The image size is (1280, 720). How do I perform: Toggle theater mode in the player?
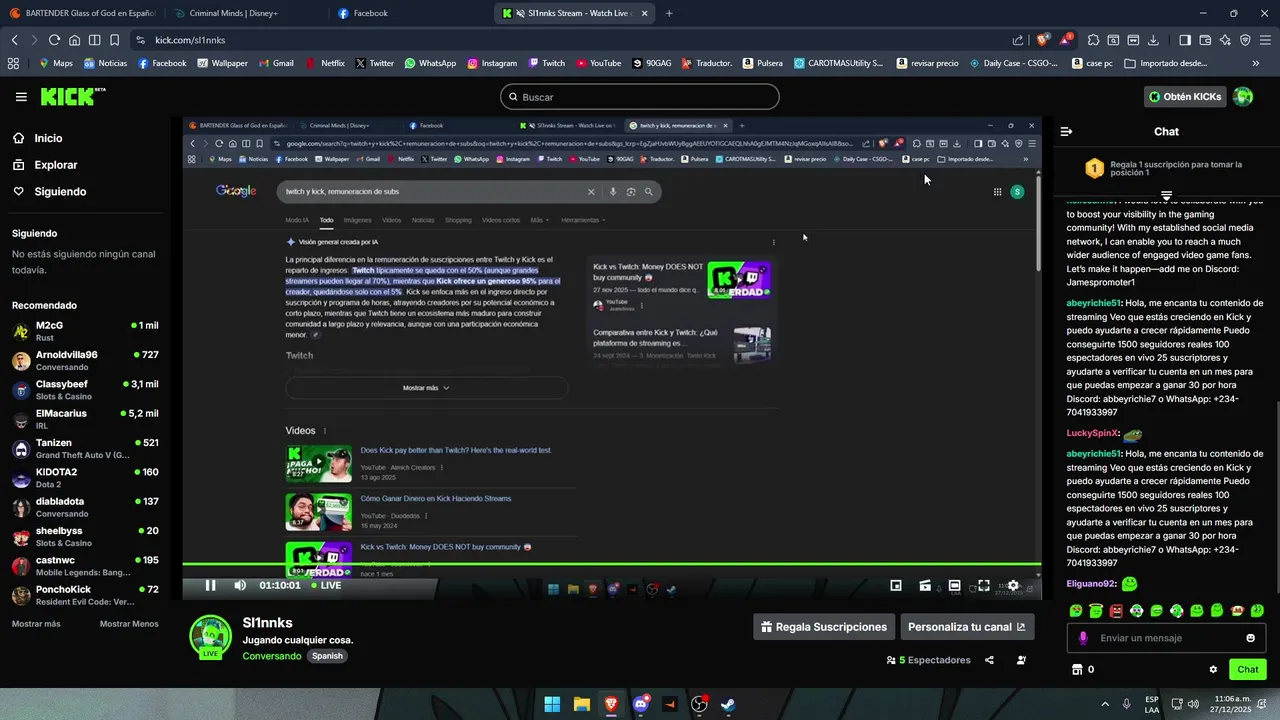[x=955, y=585]
